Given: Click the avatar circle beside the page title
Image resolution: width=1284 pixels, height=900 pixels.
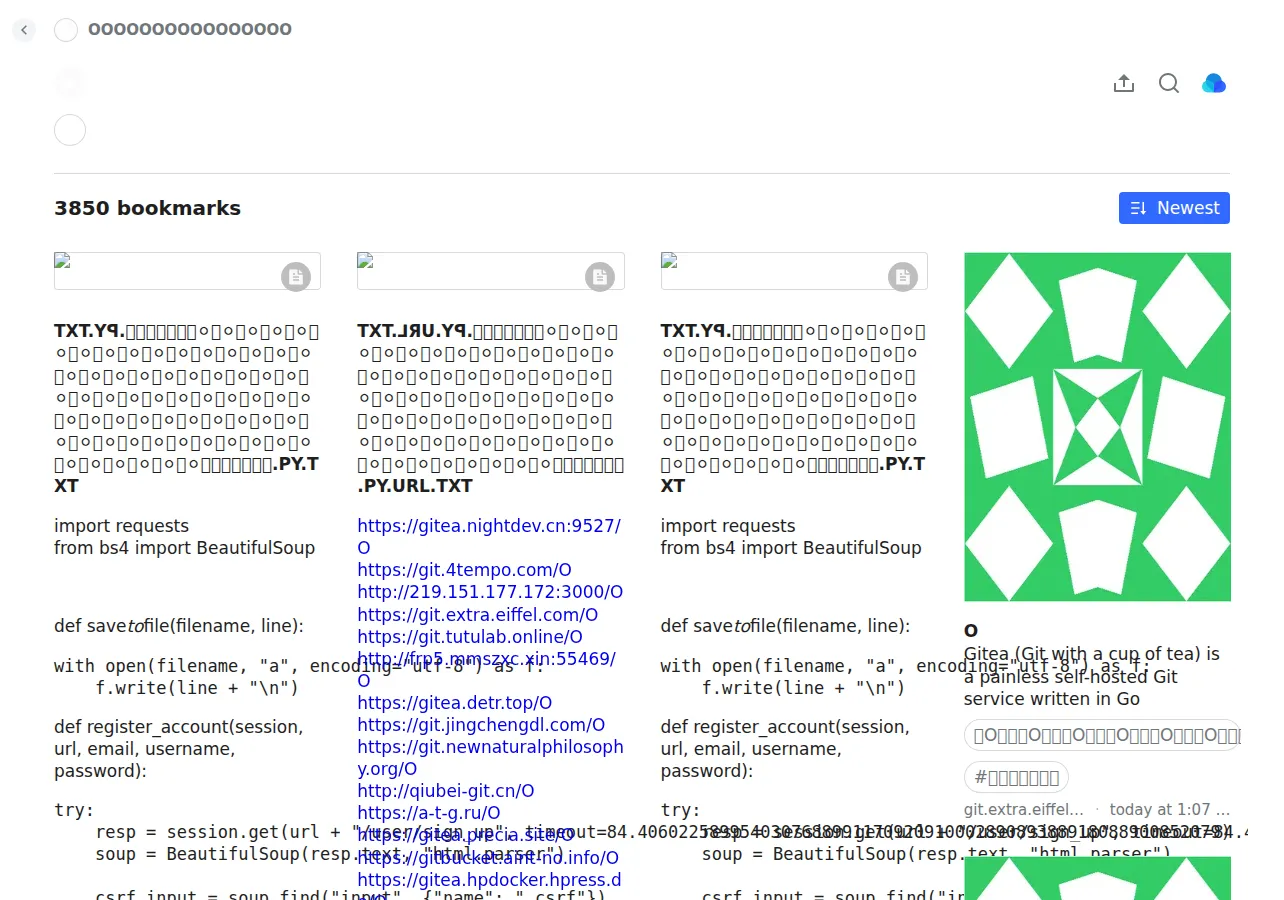Looking at the screenshot, I should pos(66,30).
